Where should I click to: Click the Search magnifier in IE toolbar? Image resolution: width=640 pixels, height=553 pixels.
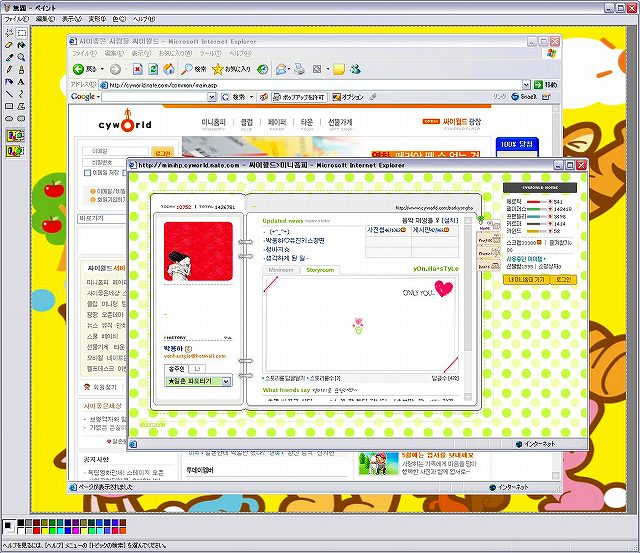[187, 69]
